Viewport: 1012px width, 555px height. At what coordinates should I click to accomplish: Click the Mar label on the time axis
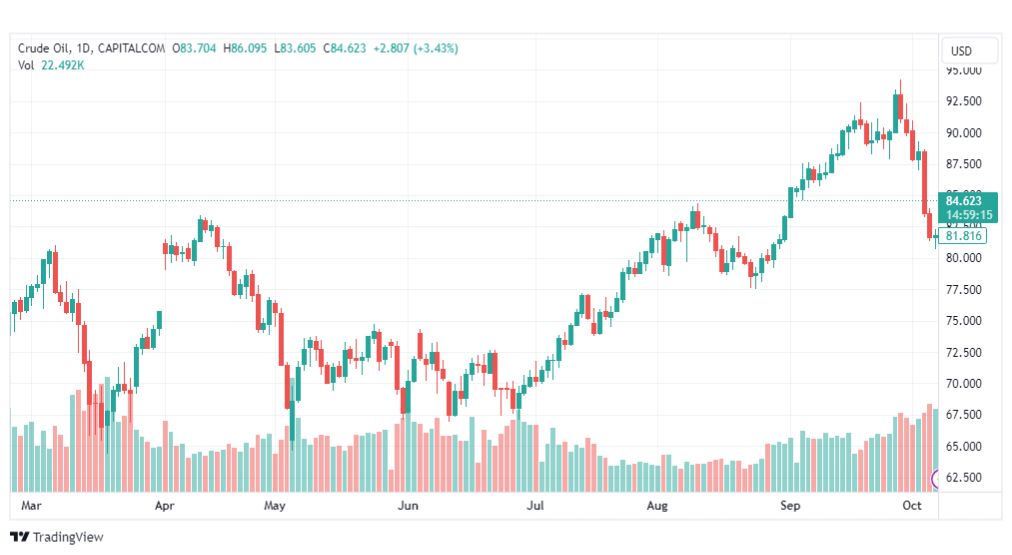[31, 506]
